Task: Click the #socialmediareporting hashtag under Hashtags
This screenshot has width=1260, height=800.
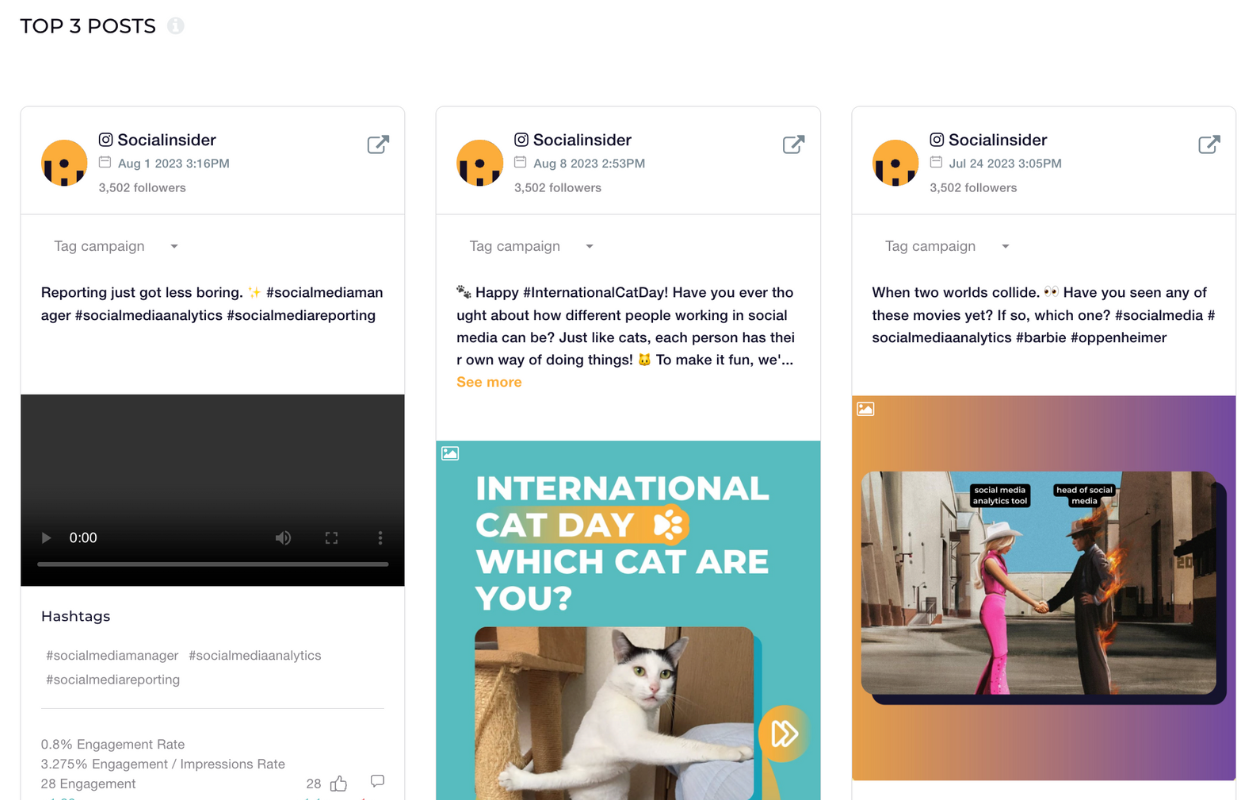Action: point(113,680)
